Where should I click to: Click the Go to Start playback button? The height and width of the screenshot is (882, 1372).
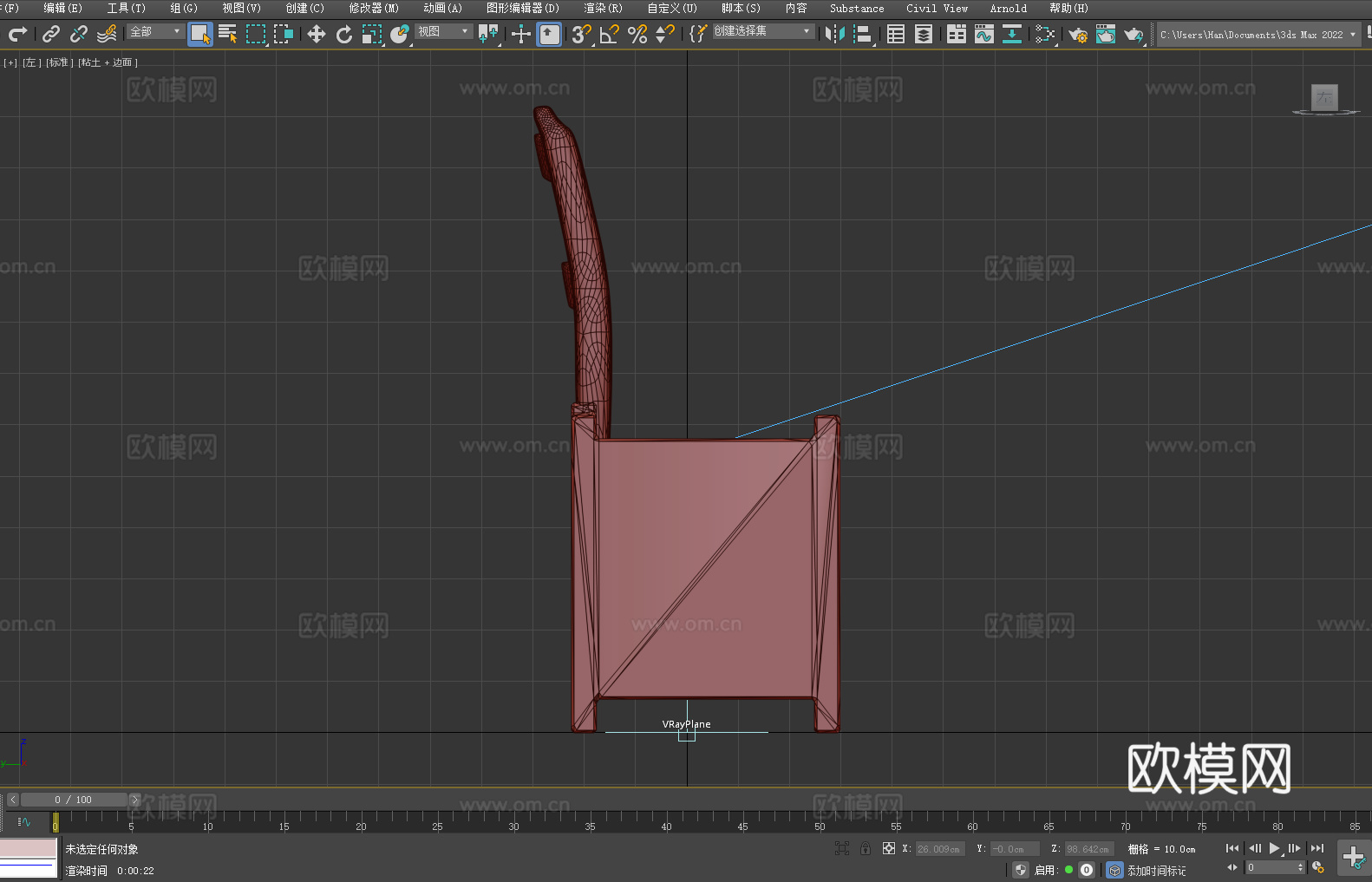[x=1232, y=848]
